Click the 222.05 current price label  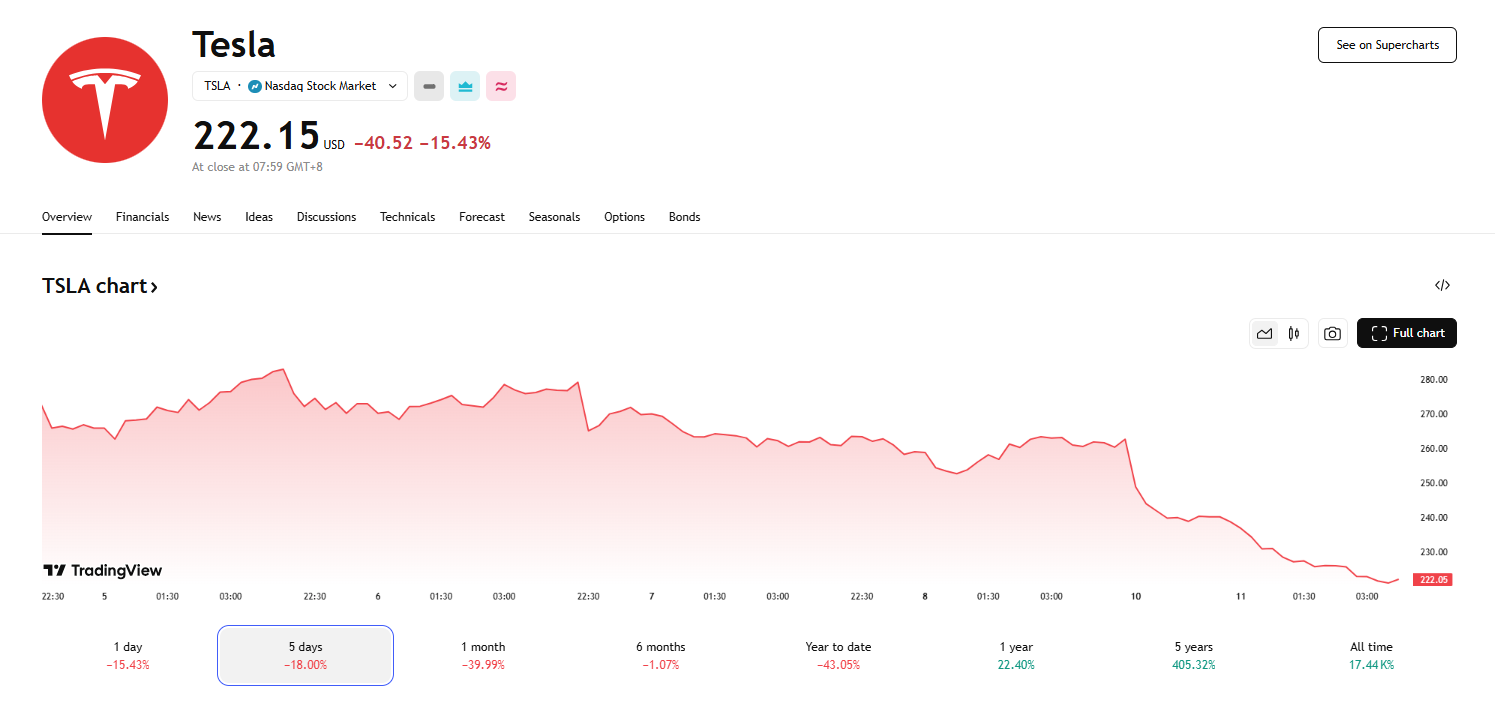1431,580
